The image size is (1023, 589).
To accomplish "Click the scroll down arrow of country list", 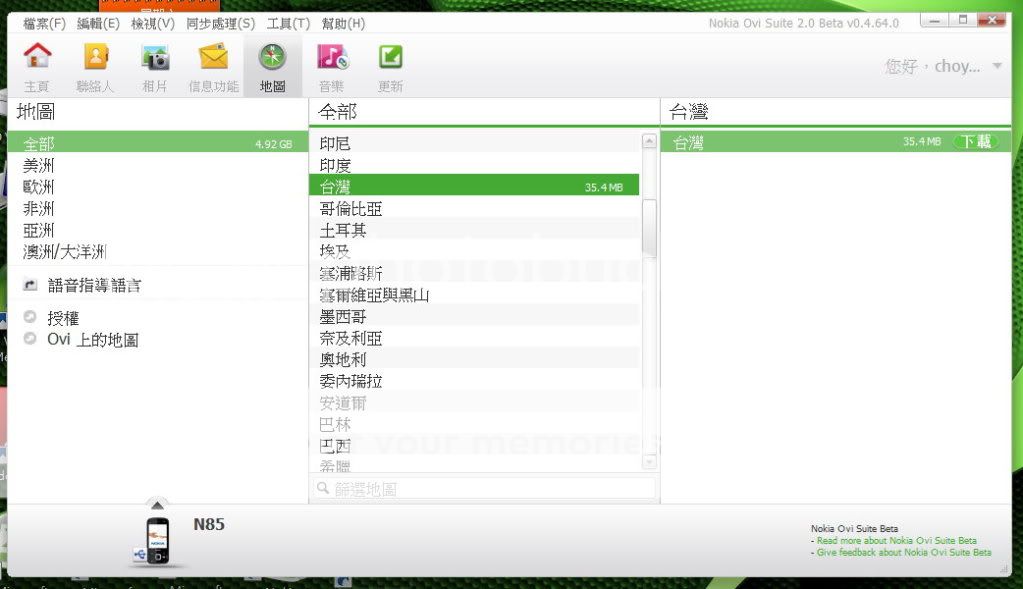I will pos(649,462).
